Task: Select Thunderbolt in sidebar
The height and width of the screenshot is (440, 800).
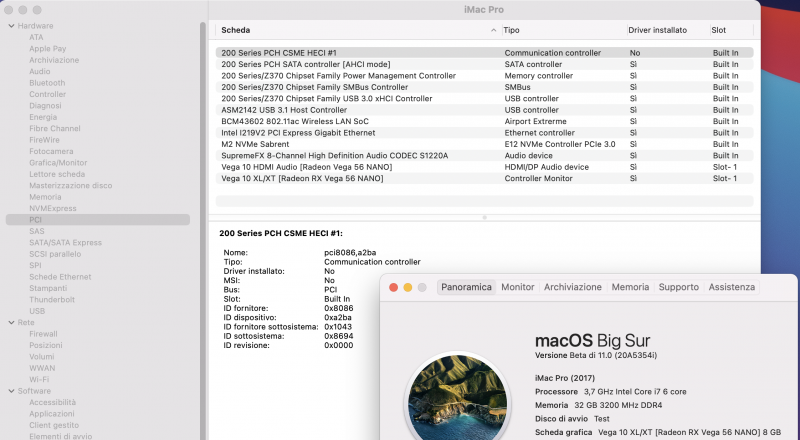Action: pos(52,300)
